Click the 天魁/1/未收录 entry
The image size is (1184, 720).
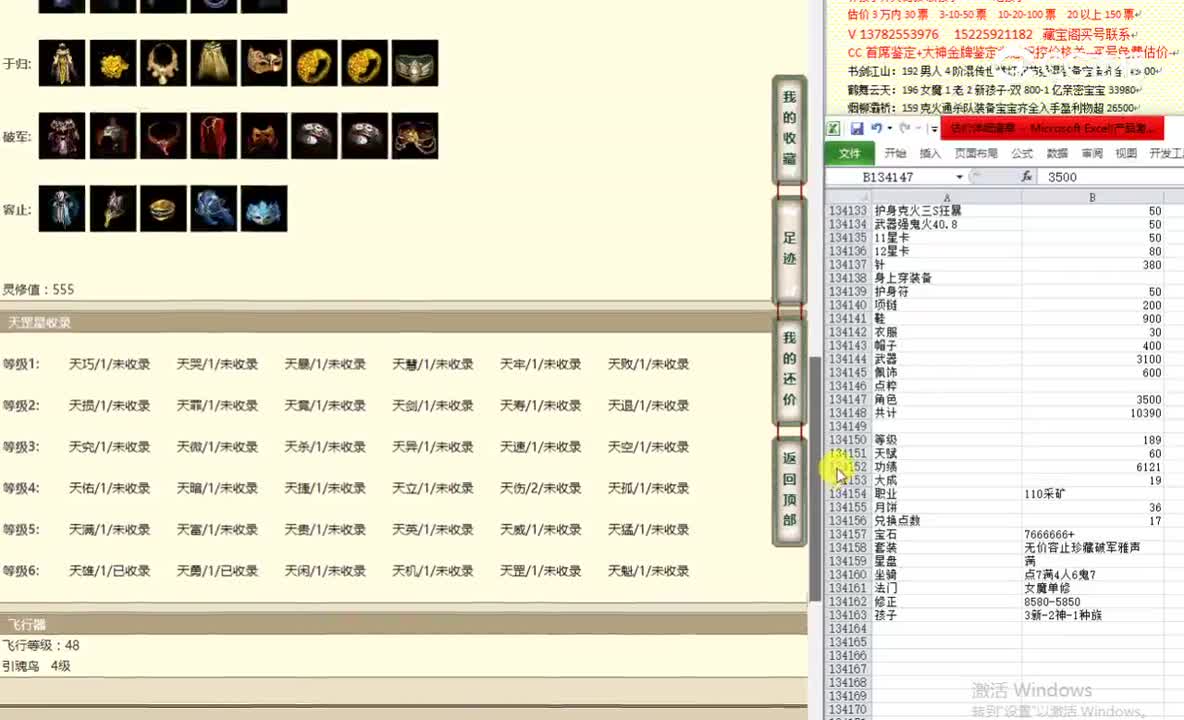649,571
